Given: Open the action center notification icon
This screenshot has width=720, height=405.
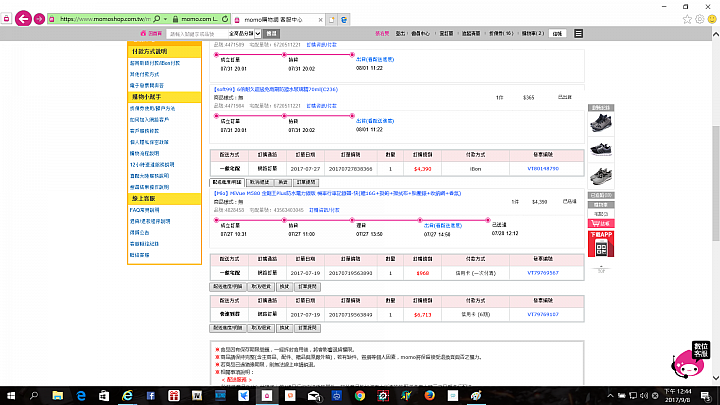Looking at the screenshot, I should click(706, 395).
